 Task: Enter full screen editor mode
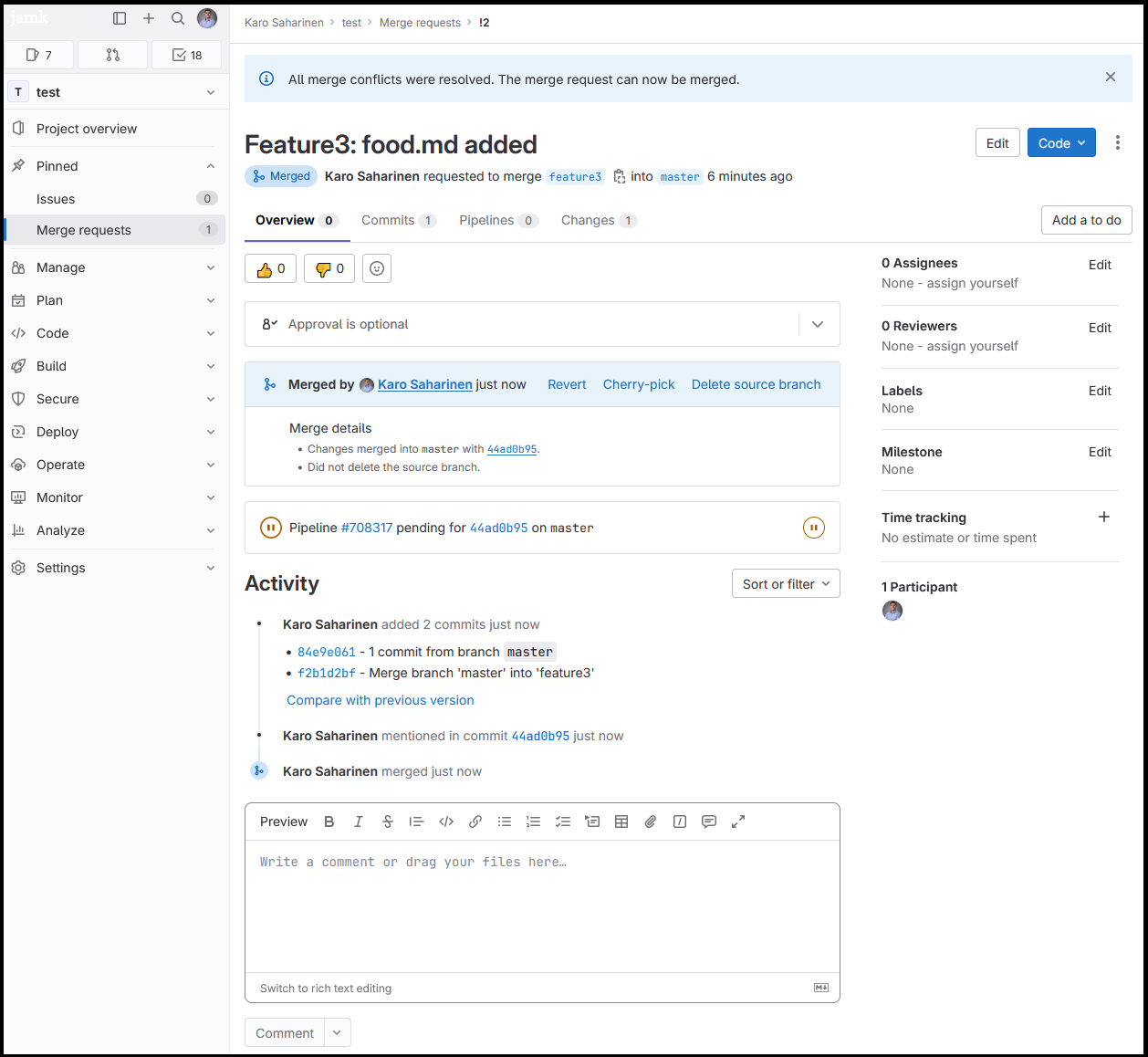pos(738,822)
